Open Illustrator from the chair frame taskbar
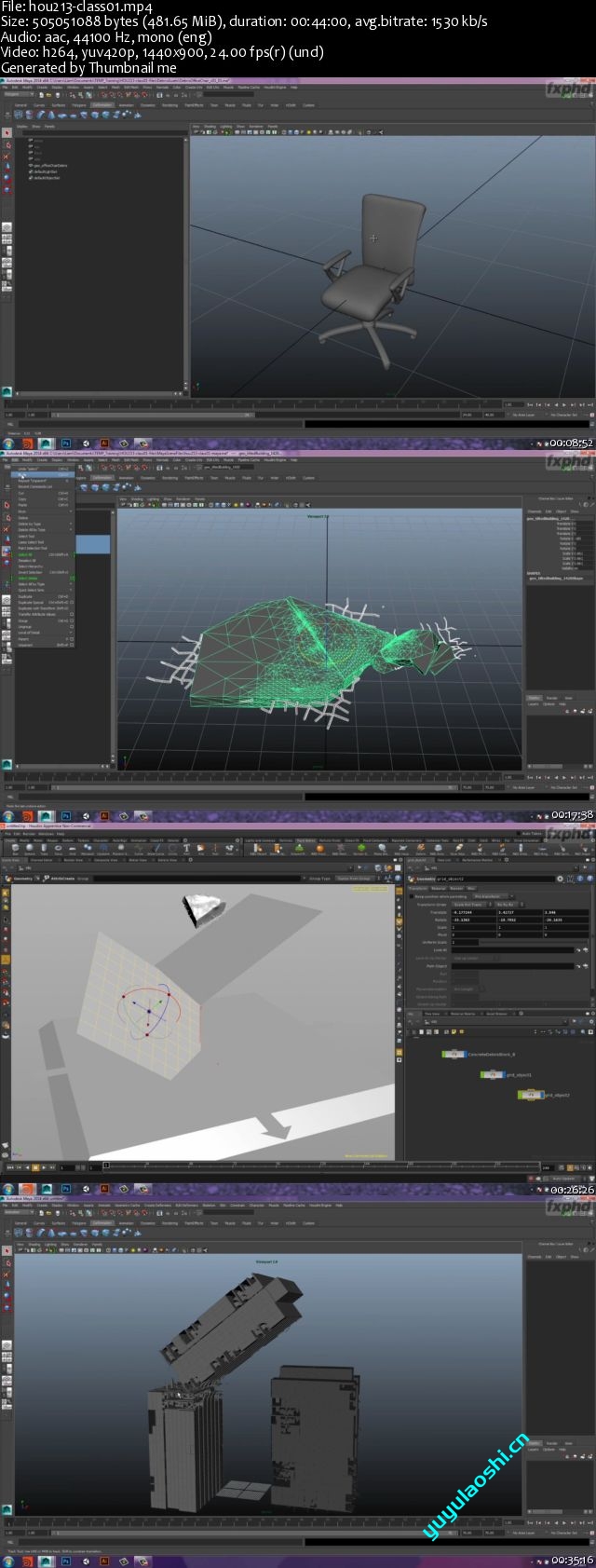The image size is (596, 1568). coord(105,443)
